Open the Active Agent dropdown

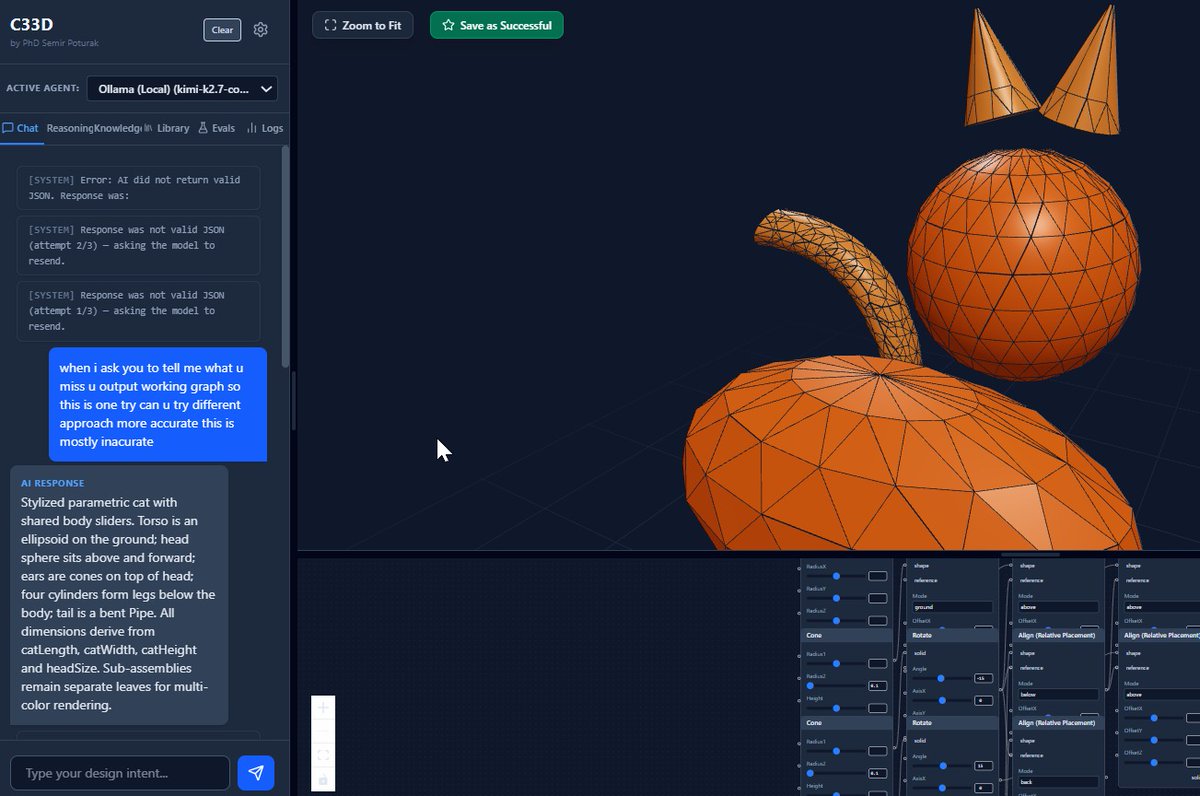[182, 89]
